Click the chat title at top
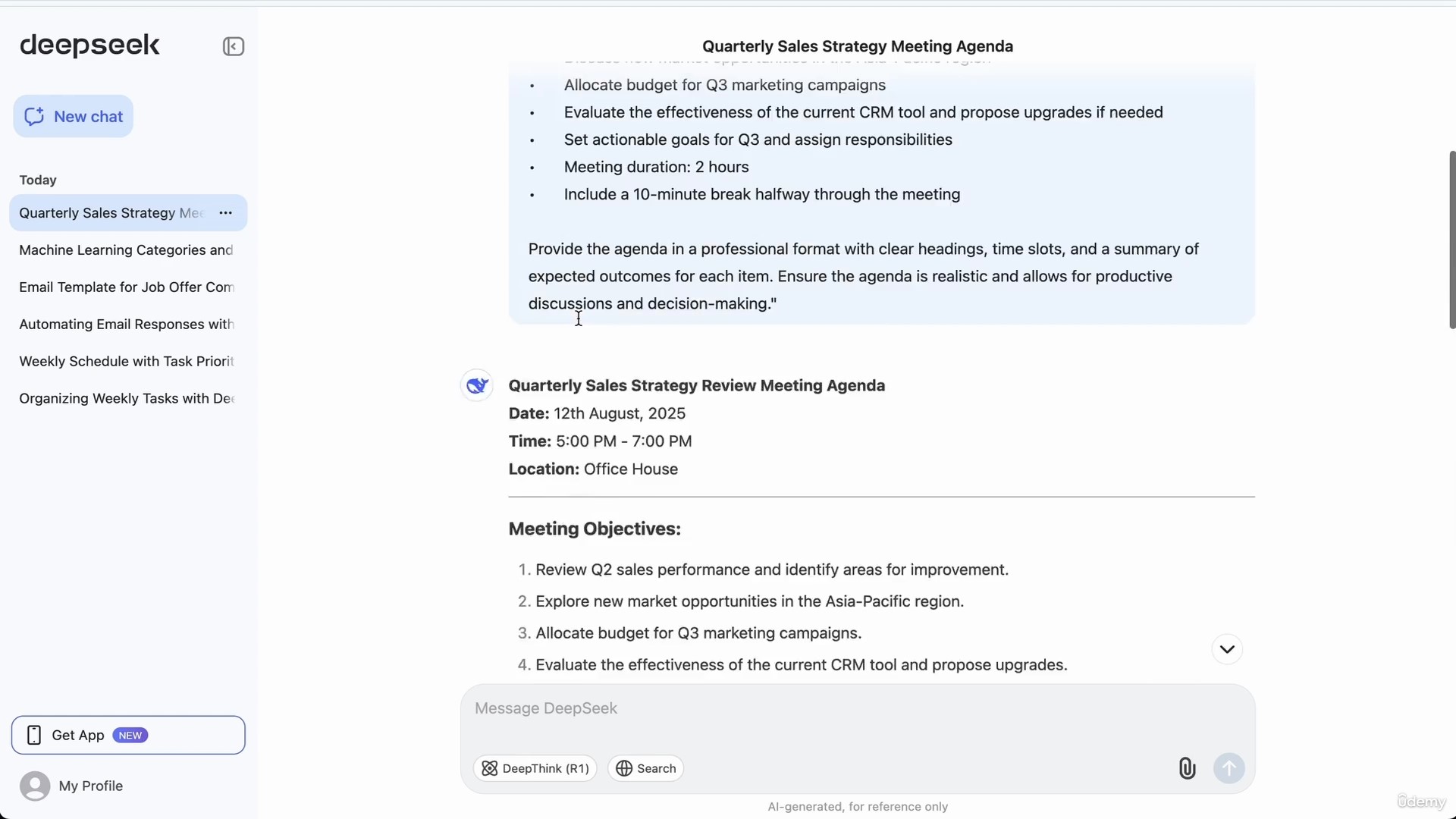 click(x=857, y=46)
